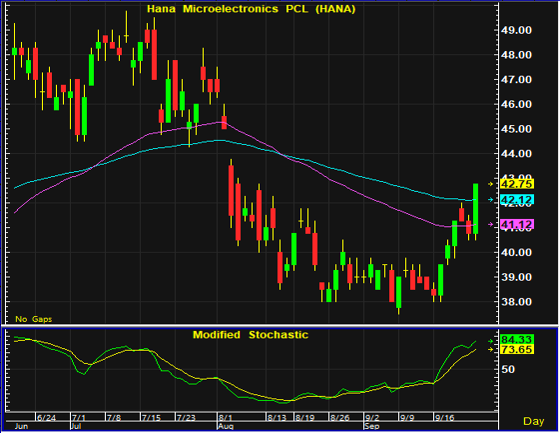
Task: Click the 8/13 date marker
Action: pyautogui.click(x=277, y=418)
